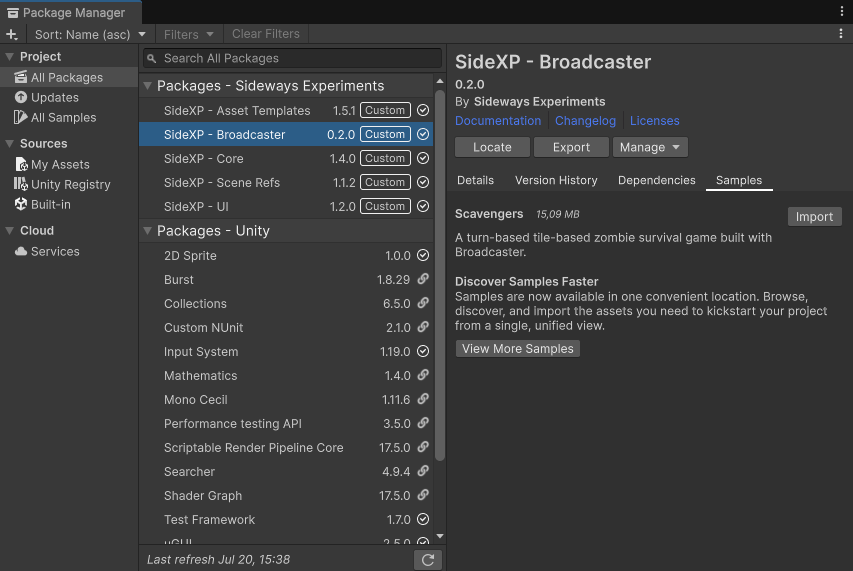Screen dimensions: 853x571
Task: Switch to the Version History tab
Action: click(556, 180)
